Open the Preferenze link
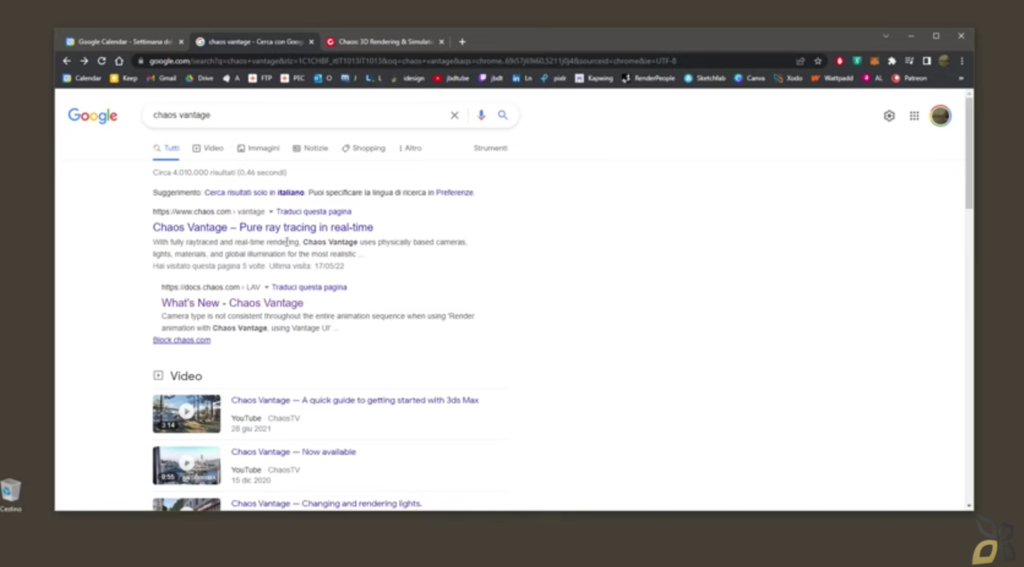Viewport: 1024px width, 567px height. click(455, 193)
